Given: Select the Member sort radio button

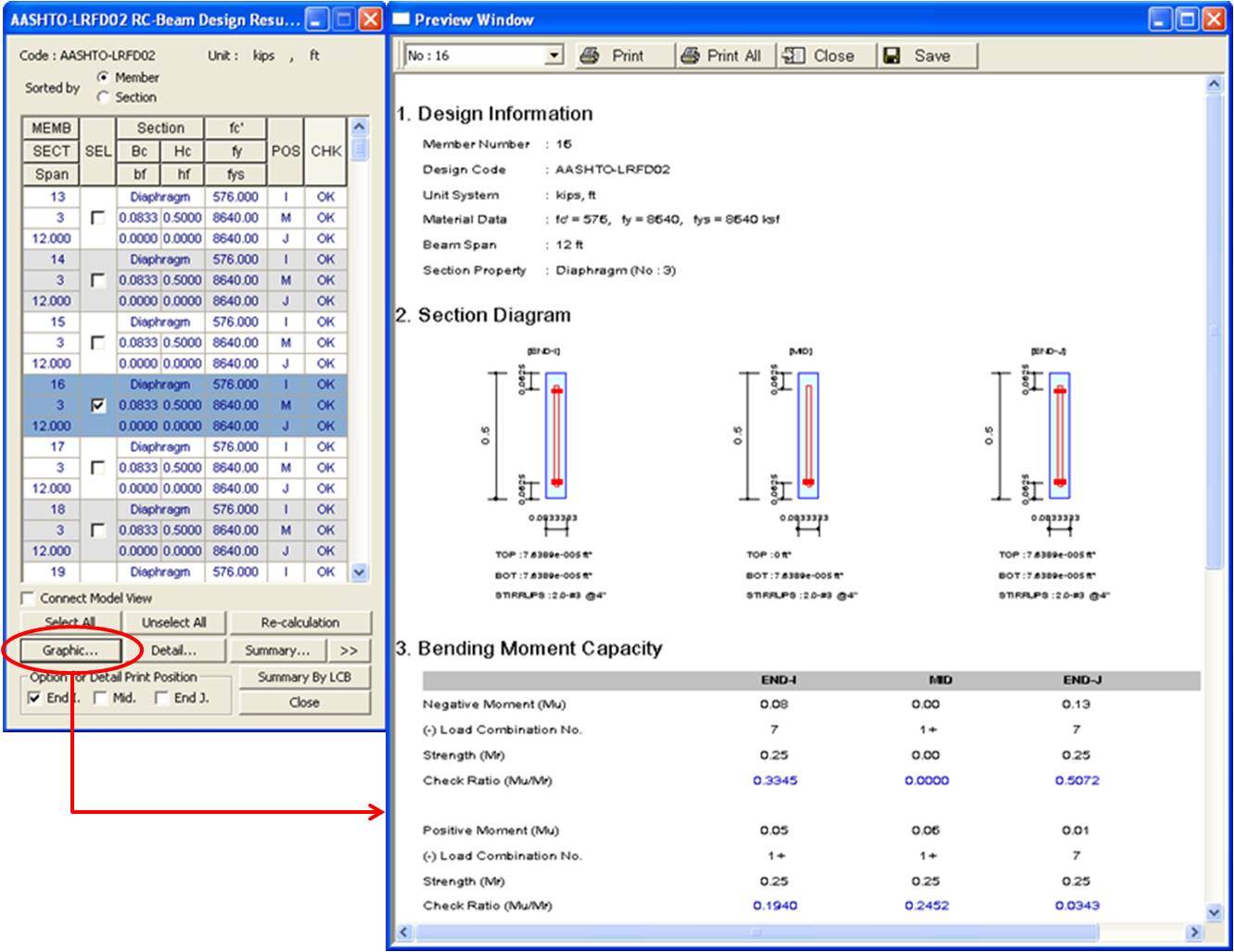Looking at the screenshot, I should click(x=104, y=77).
